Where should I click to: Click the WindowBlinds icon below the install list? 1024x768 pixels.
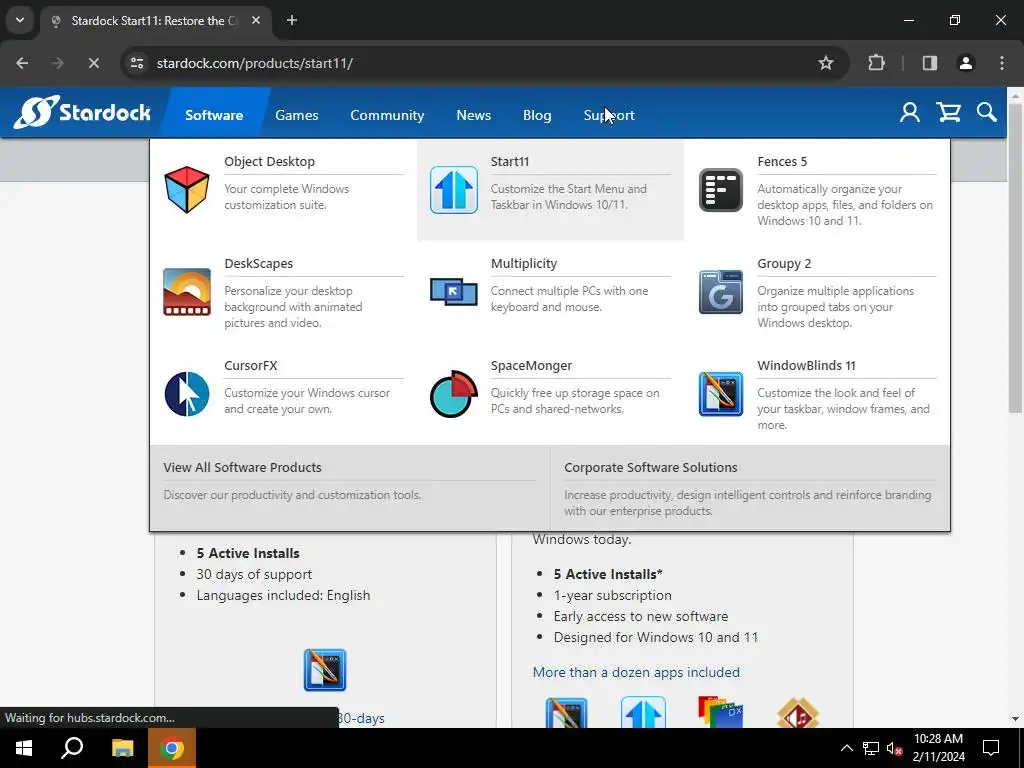[x=325, y=670]
